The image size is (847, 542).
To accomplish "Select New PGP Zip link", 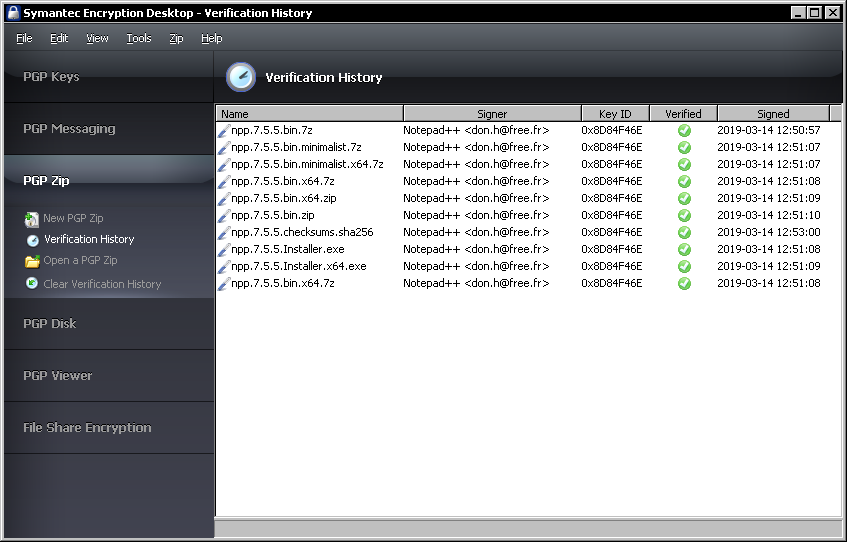I will click(x=73, y=218).
